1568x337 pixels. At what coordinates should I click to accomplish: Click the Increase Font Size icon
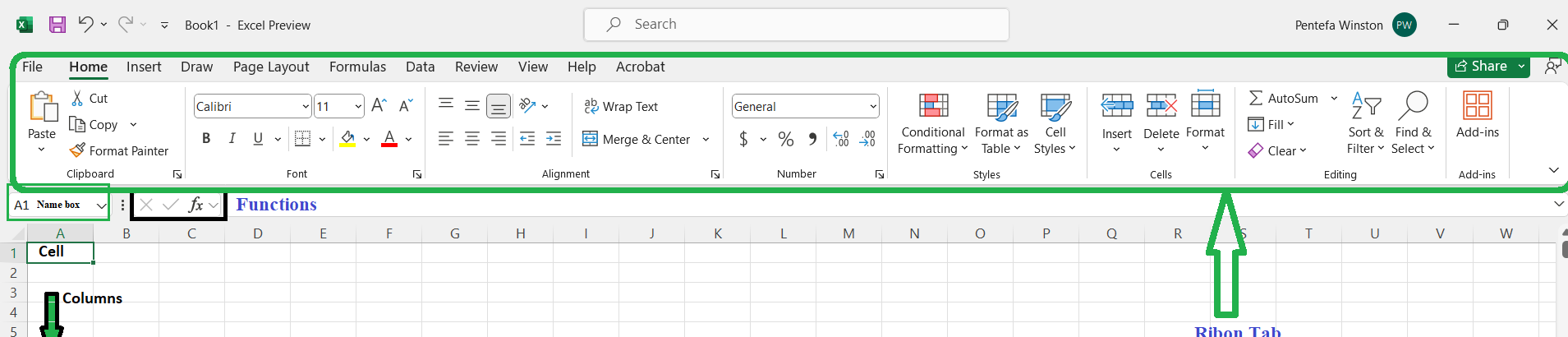click(x=379, y=106)
